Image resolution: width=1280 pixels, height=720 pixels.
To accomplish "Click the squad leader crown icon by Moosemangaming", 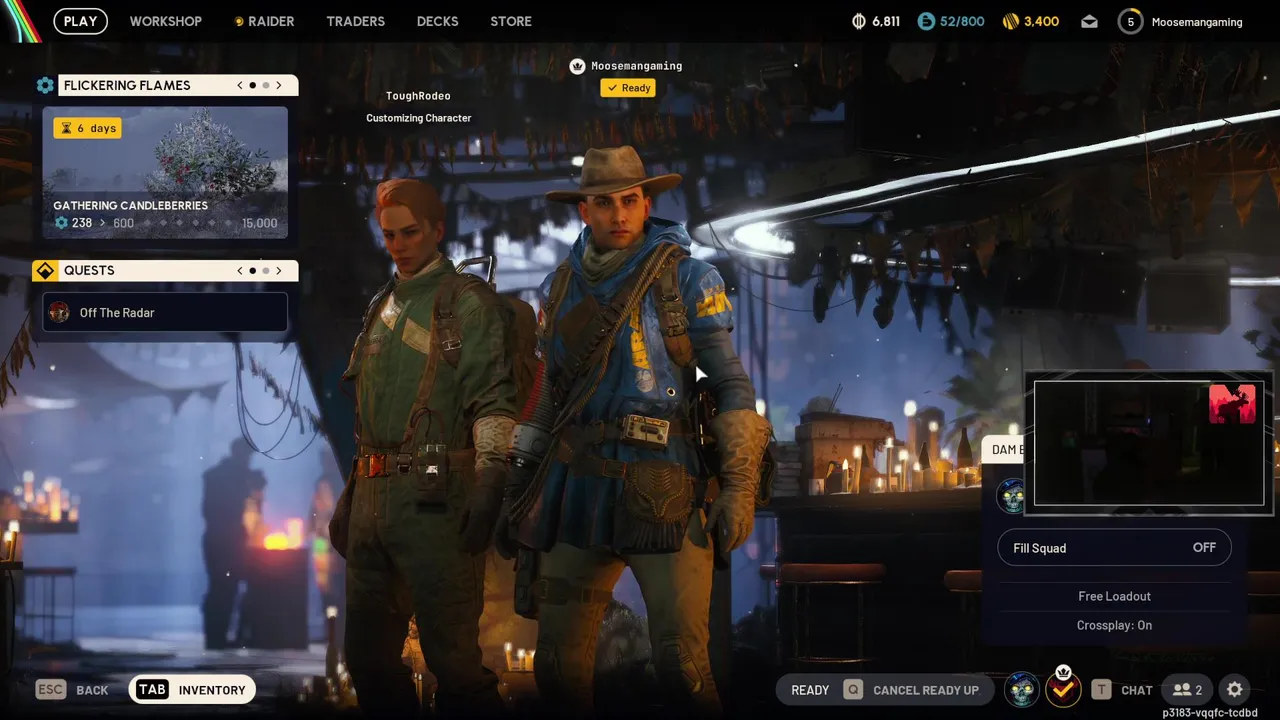I will 577,66.
